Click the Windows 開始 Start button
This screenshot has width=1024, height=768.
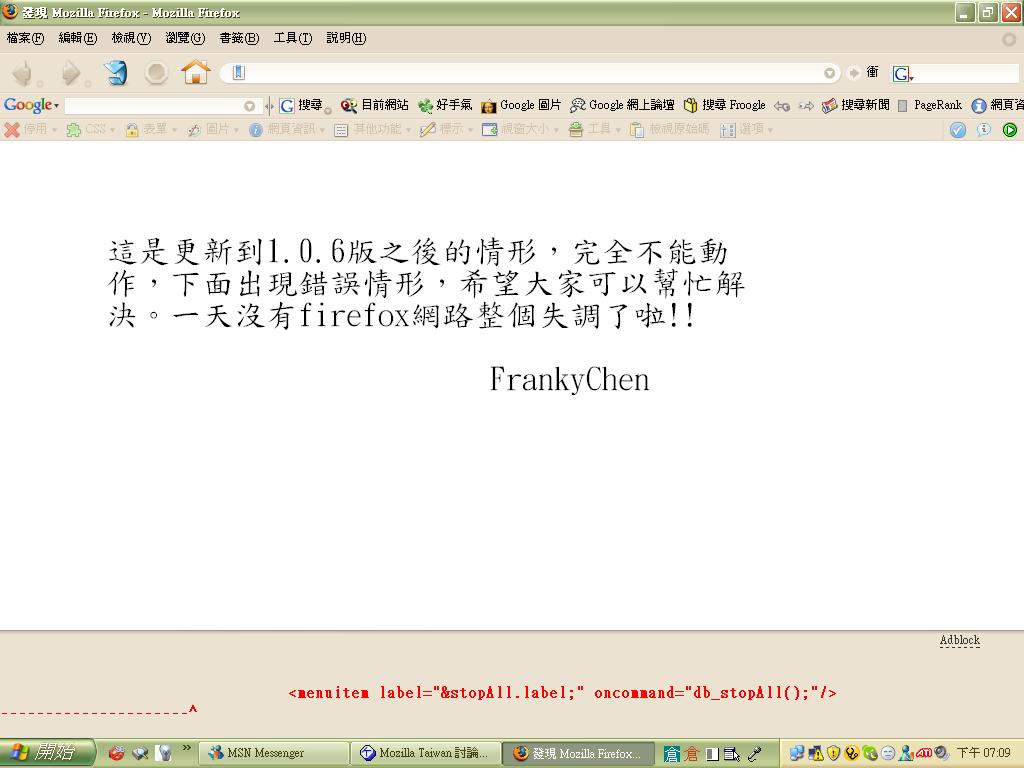47,752
